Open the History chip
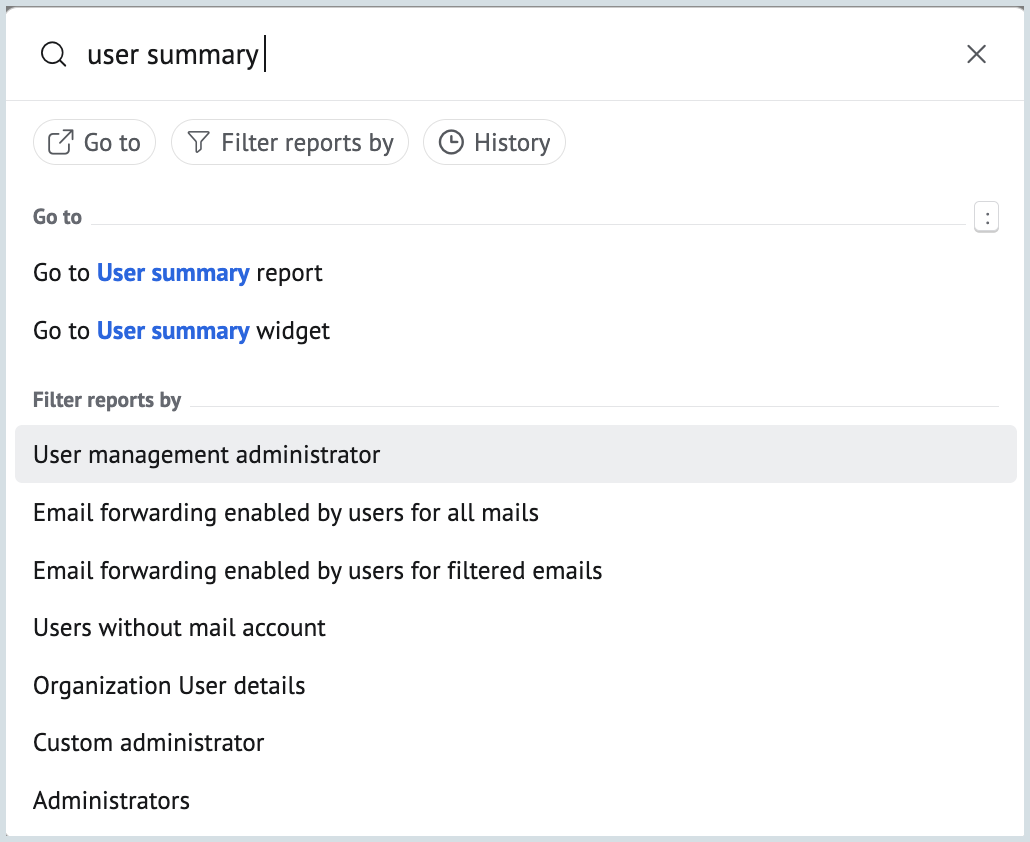Viewport: 1030px width, 842px height. point(494,143)
